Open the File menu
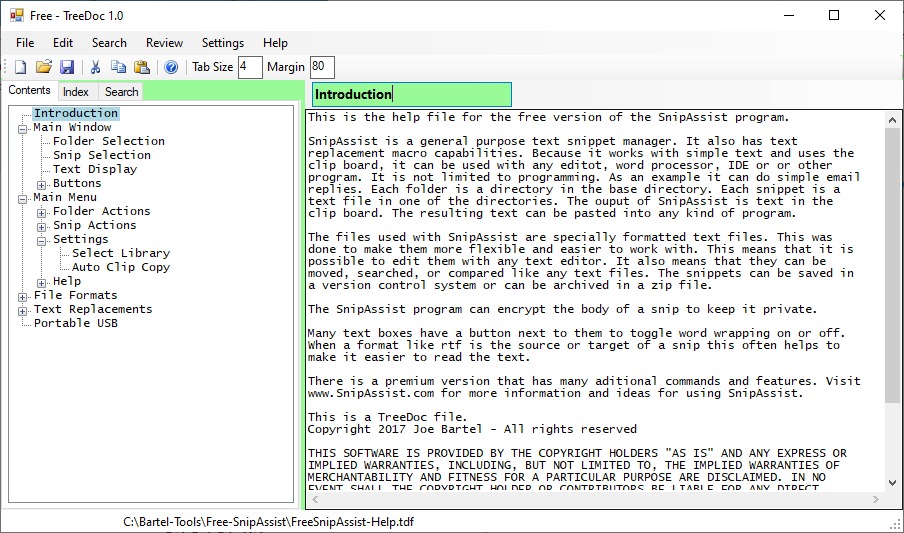904x533 pixels. point(25,43)
